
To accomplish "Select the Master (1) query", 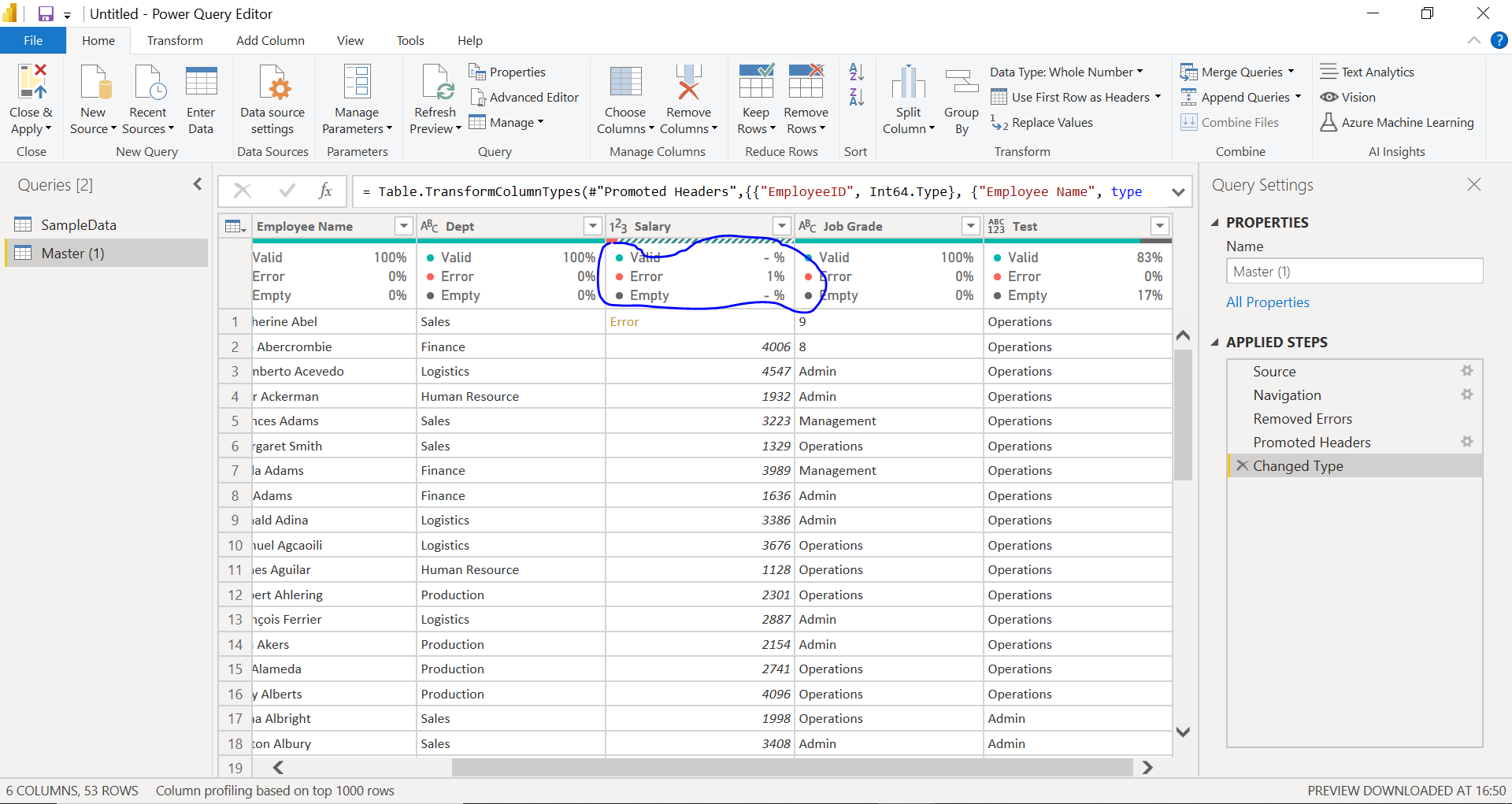I will 106,253.
